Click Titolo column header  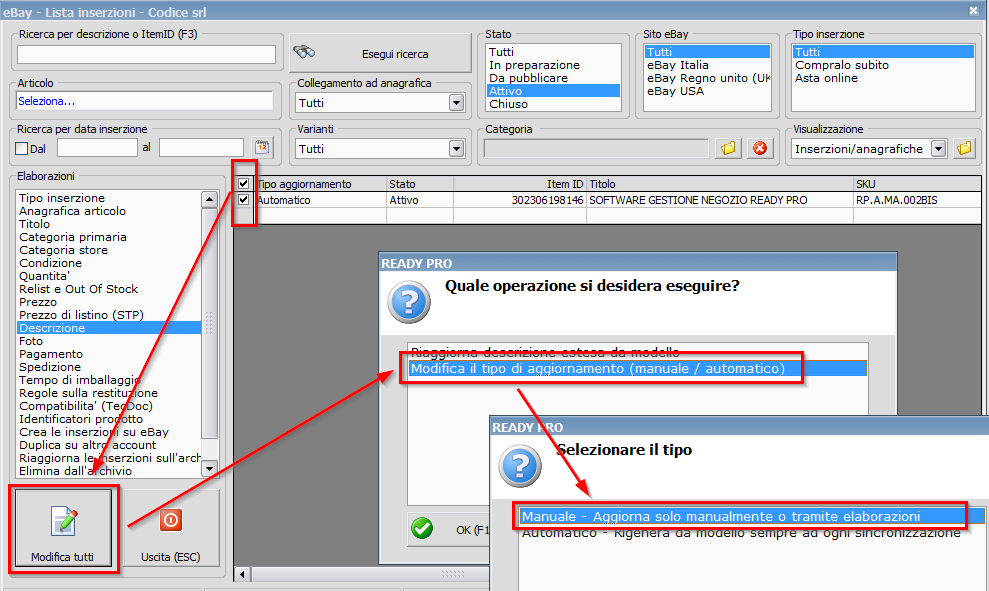(x=720, y=184)
